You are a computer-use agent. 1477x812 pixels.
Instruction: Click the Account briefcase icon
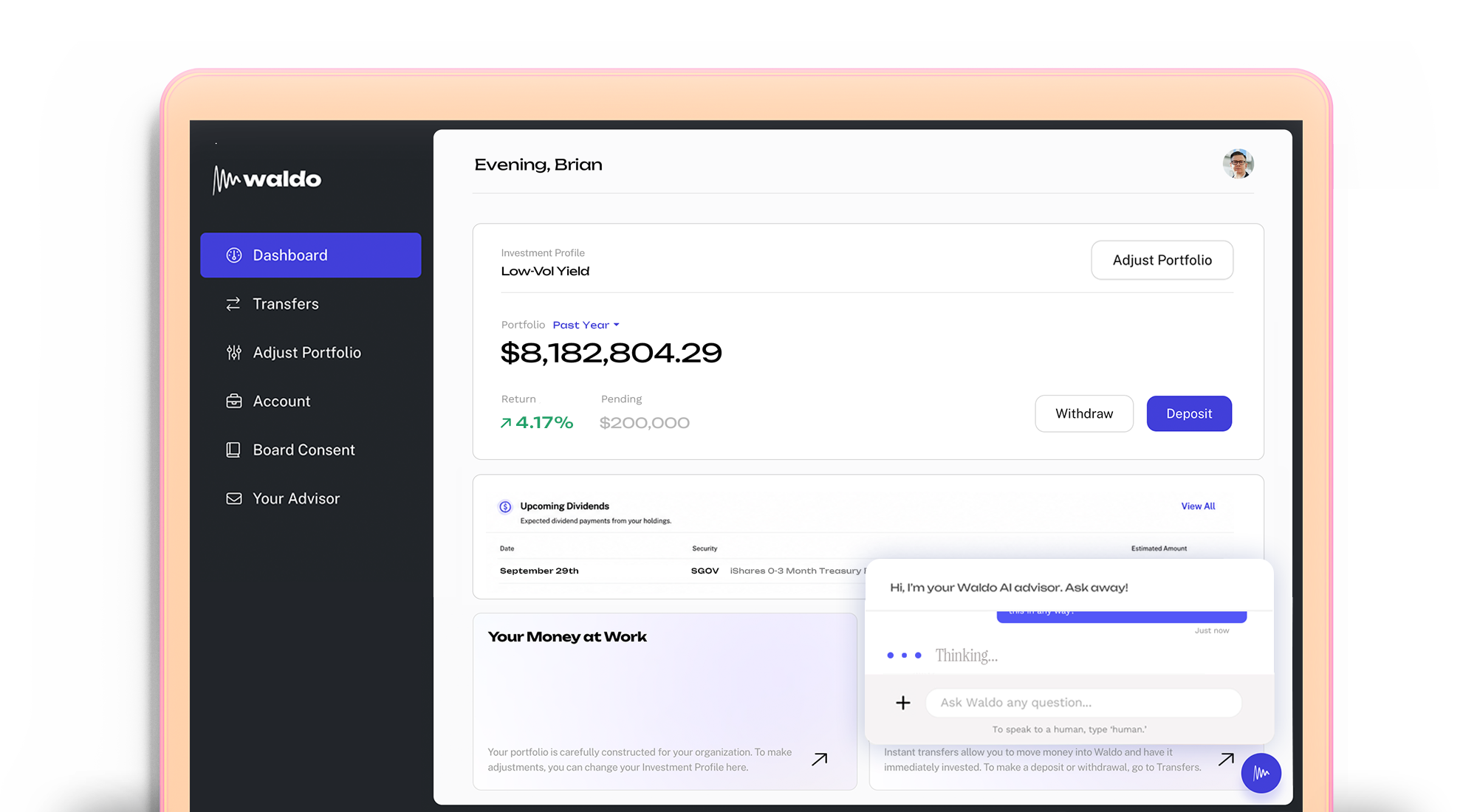point(234,401)
